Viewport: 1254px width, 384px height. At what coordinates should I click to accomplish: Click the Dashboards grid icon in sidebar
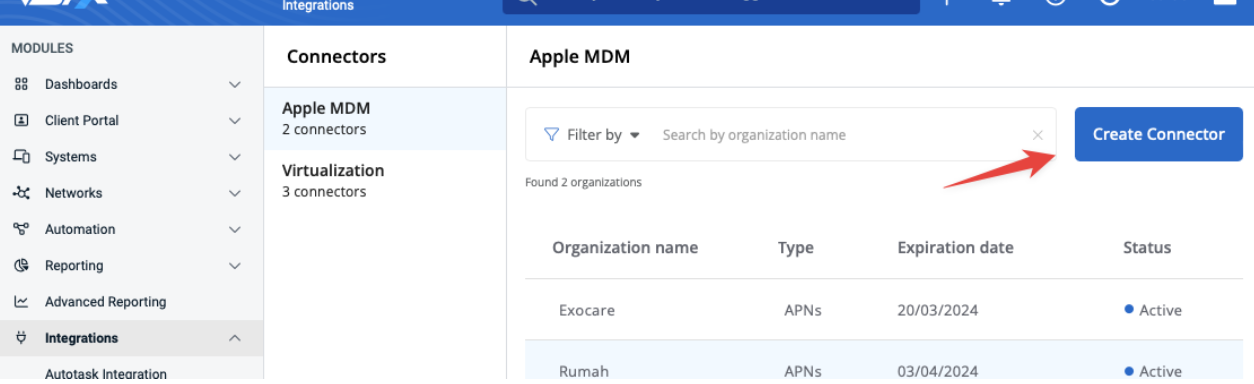click(21, 85)
